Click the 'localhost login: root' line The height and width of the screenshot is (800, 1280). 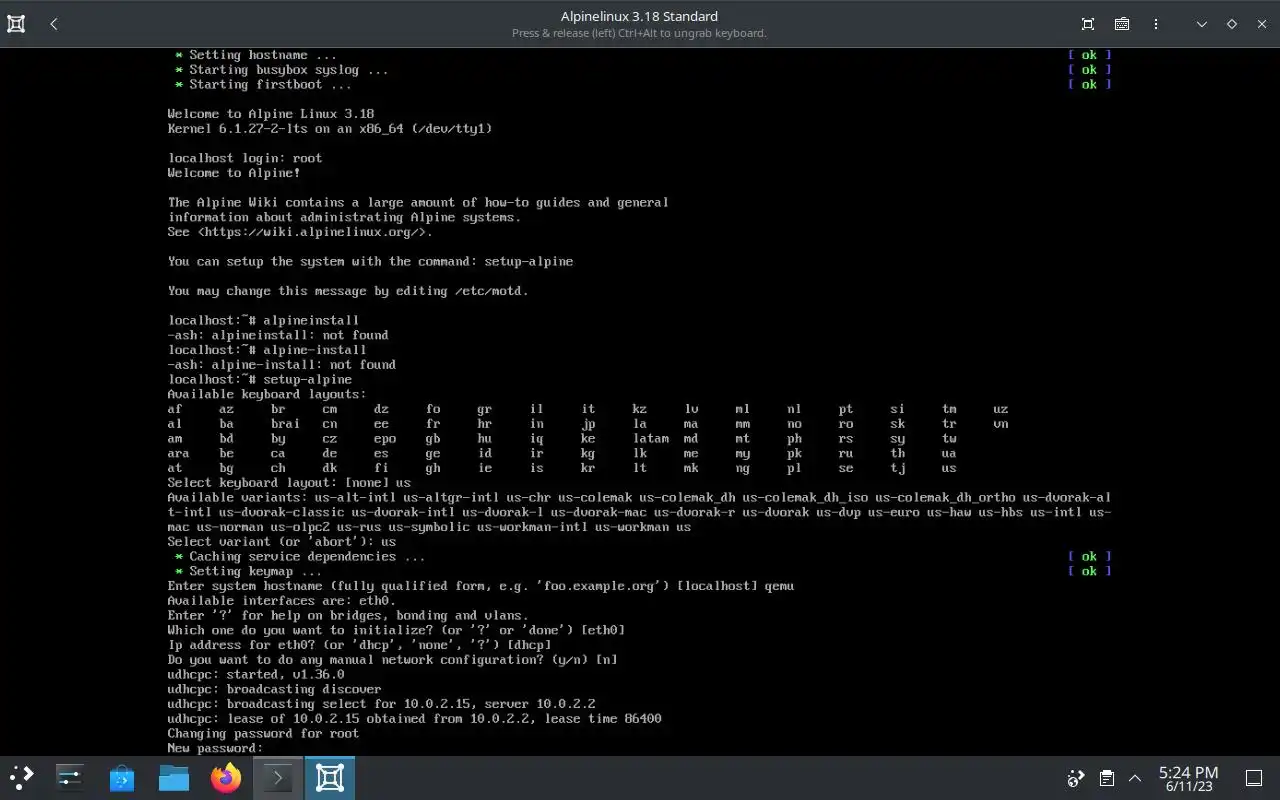(245, 158)
